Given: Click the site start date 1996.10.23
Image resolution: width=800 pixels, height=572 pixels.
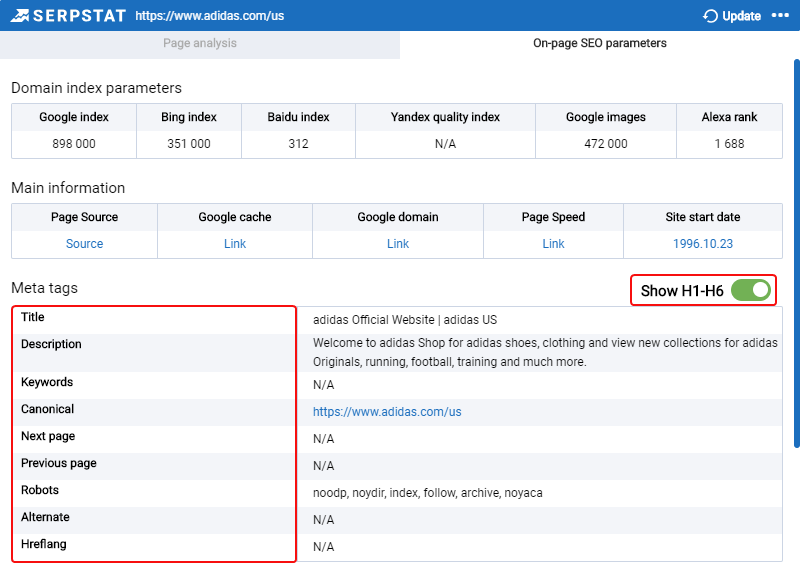Looking at the screenshot, I should 703,244.
